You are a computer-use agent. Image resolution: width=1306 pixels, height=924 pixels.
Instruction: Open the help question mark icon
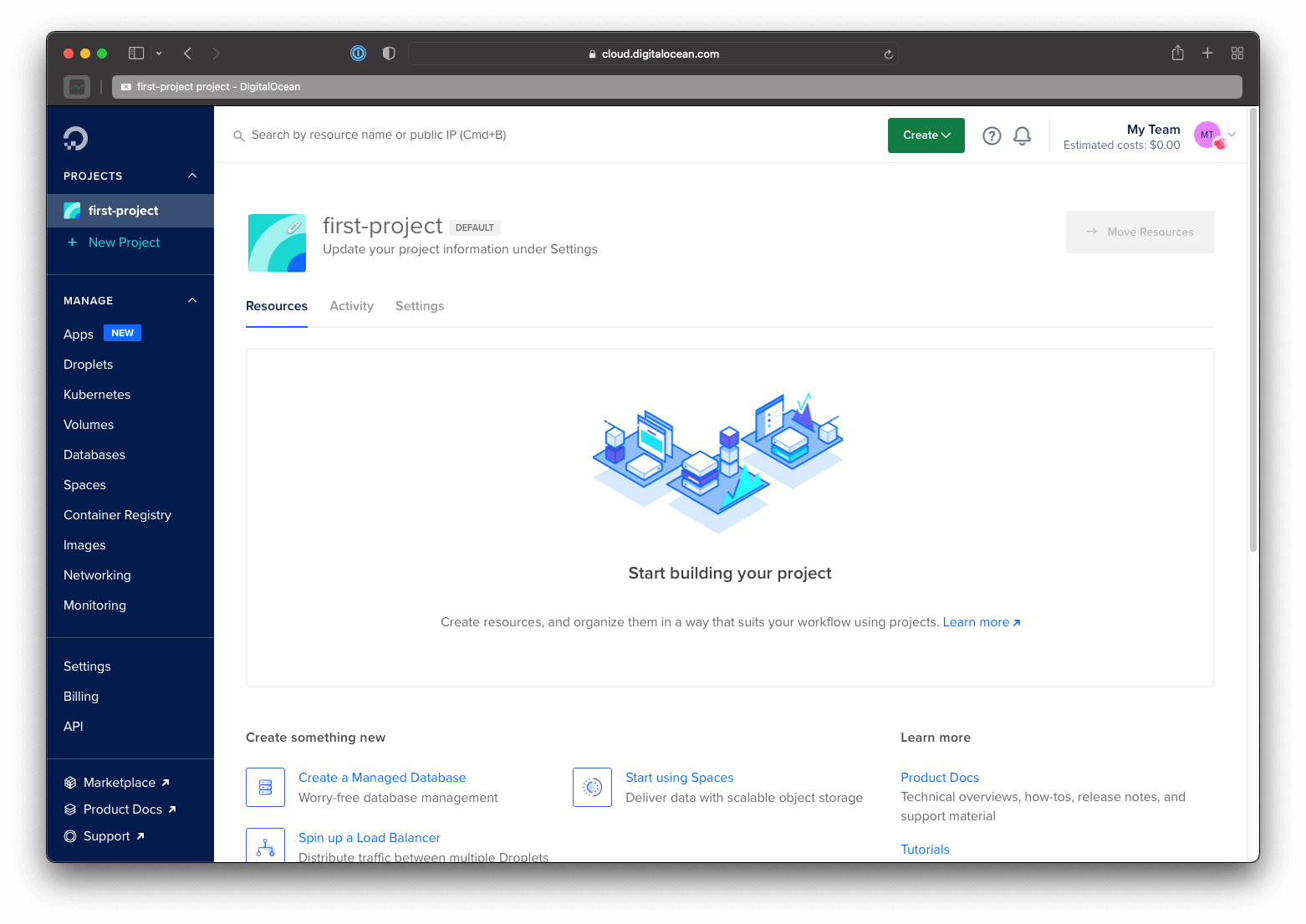pos(992,135)
